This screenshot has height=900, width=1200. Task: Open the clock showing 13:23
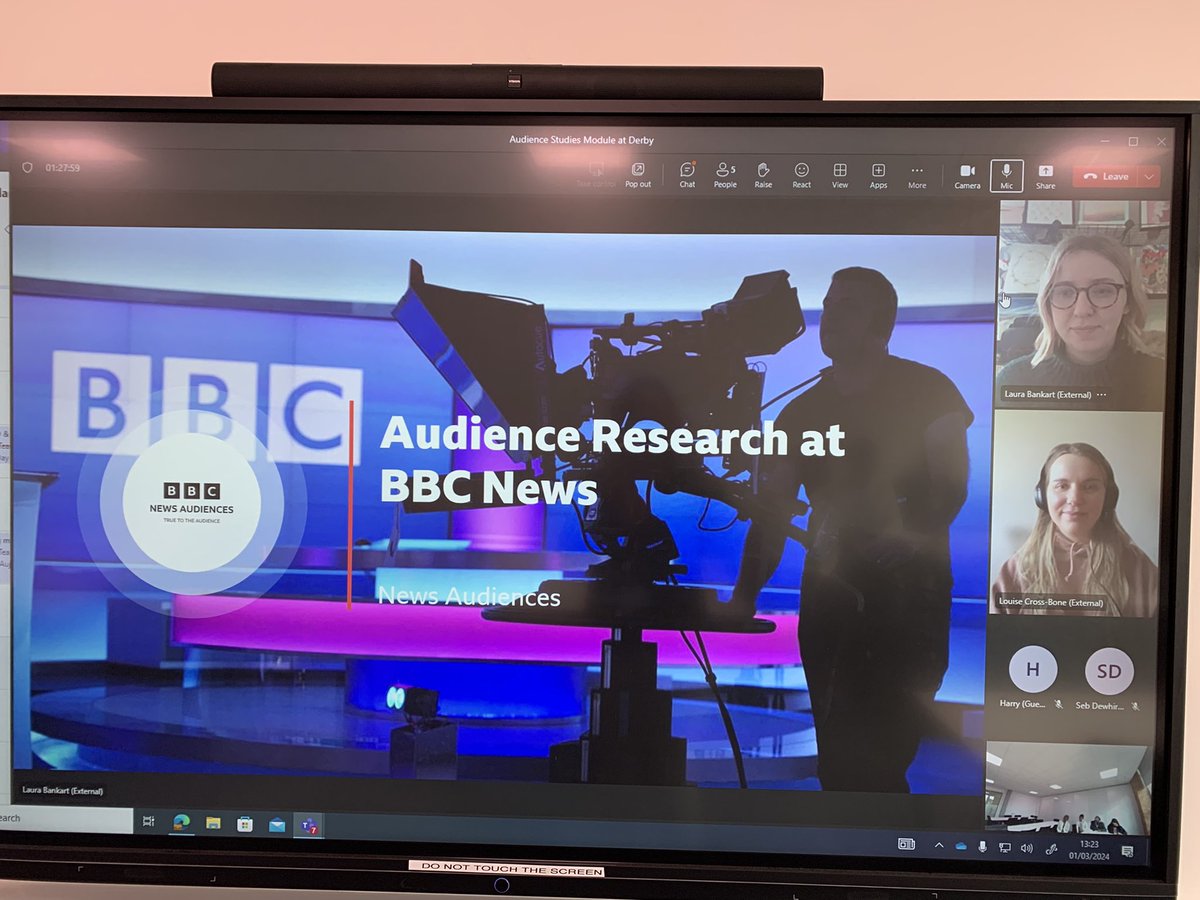pyautogui.click(x=1090, y=851)
